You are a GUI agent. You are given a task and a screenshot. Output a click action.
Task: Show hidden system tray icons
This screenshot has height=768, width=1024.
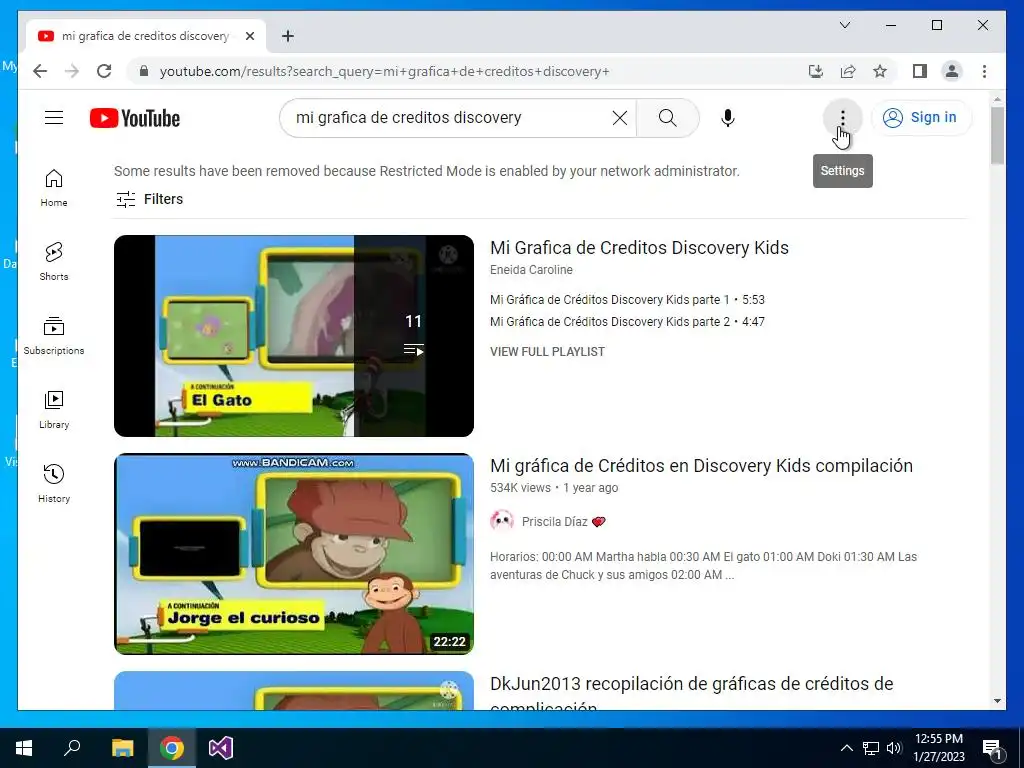pyautogui.click(x=846, y=748)
